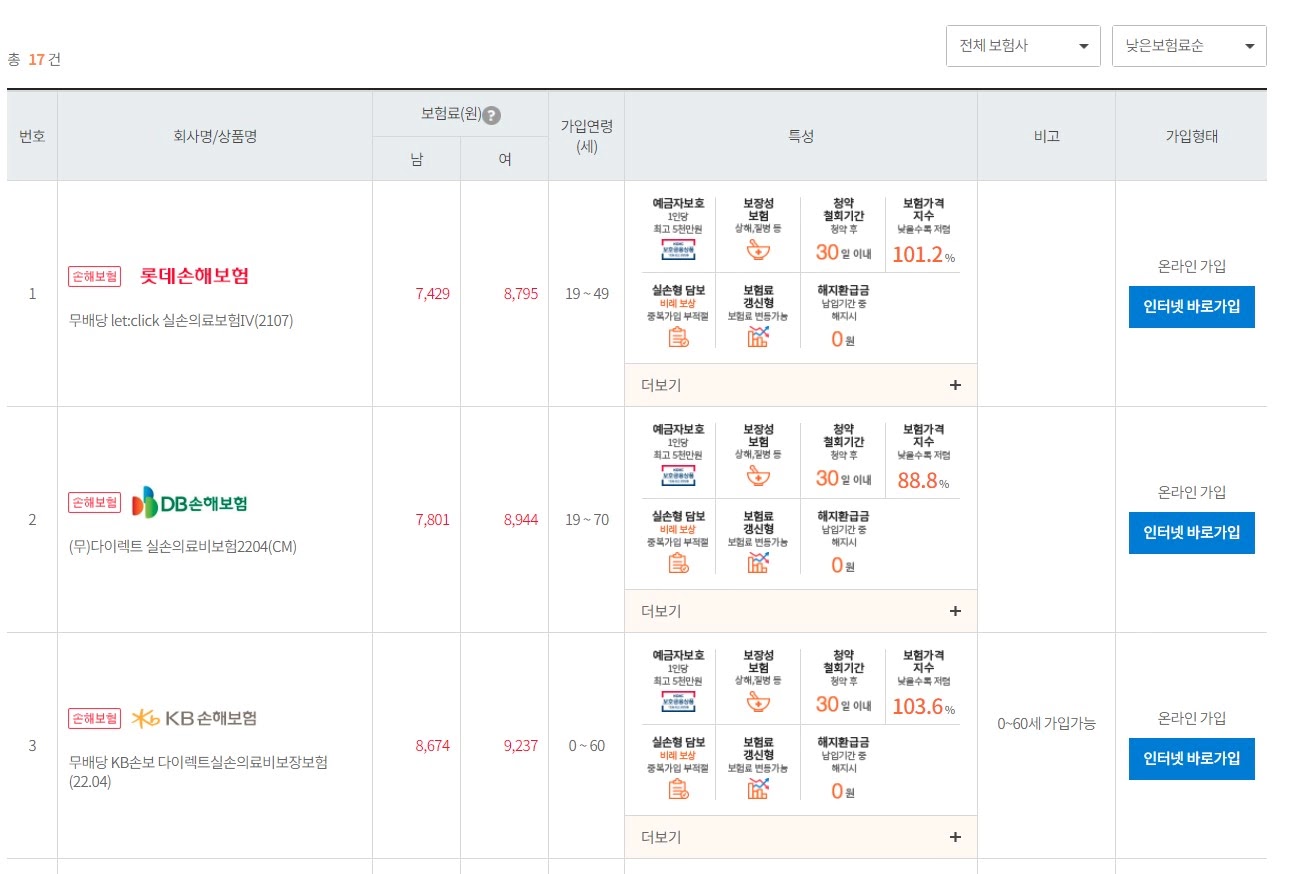Click the 보험료 갱신형 chart icon in 롯데 row
Image resolution: width=1310 pixels, height=874 pixels.
(758, 336)
